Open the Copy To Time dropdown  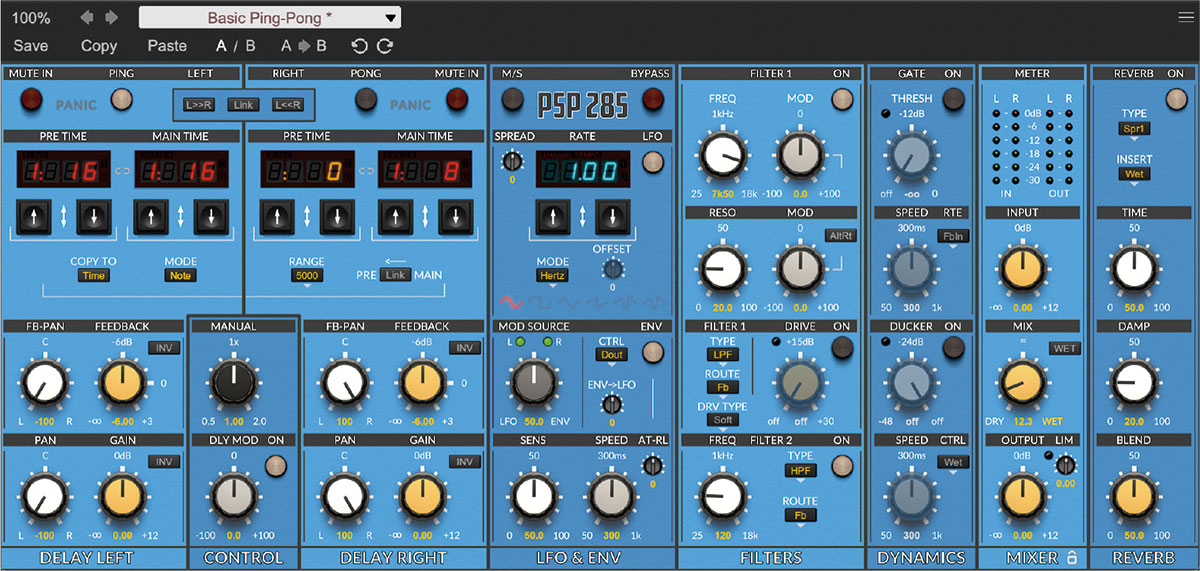pyautogui.click(x=94, y=276)
